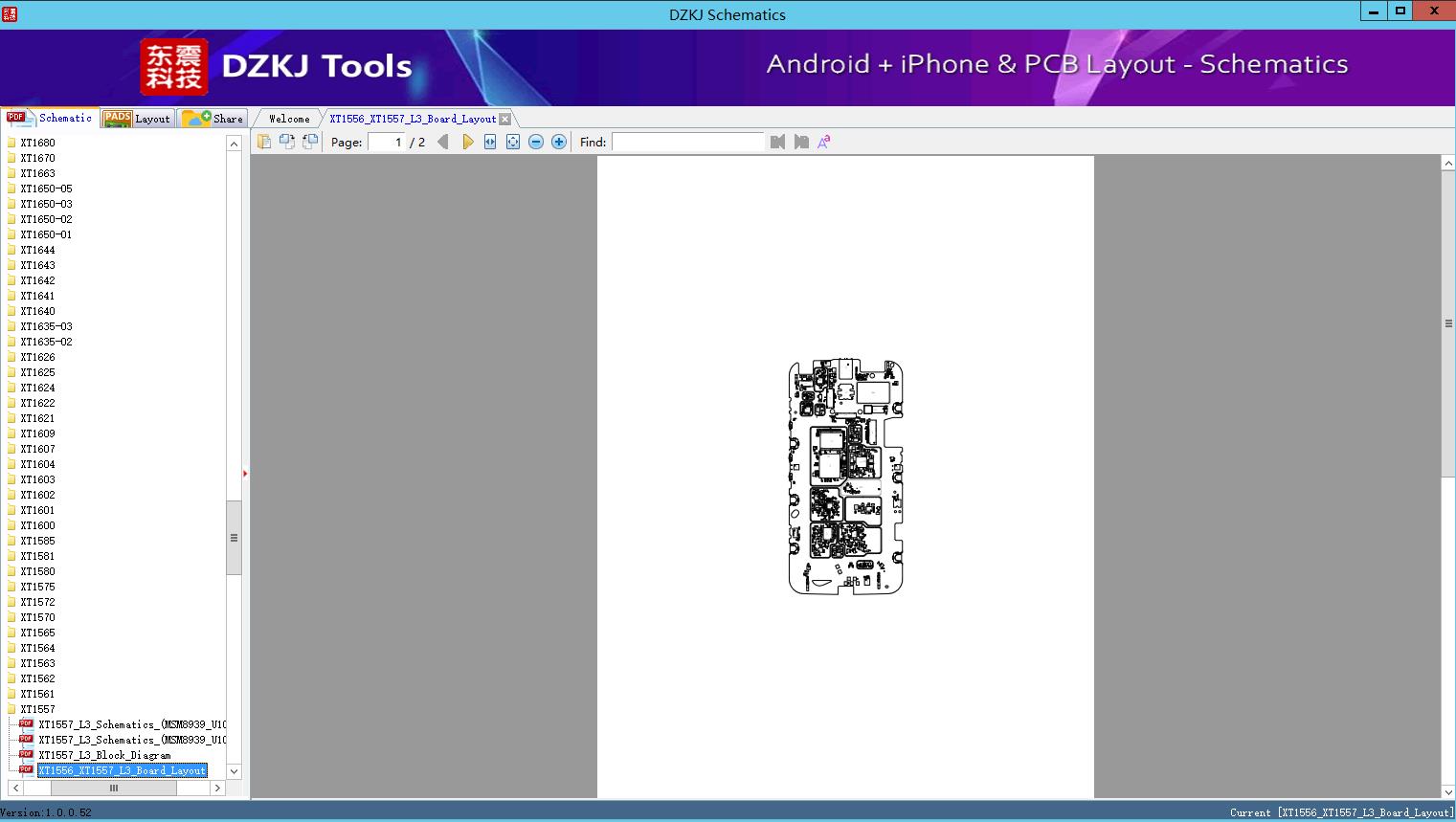Click the fit page icon
The height and width of the screenshot is (822, 1456).
click(x=513, y=142)
